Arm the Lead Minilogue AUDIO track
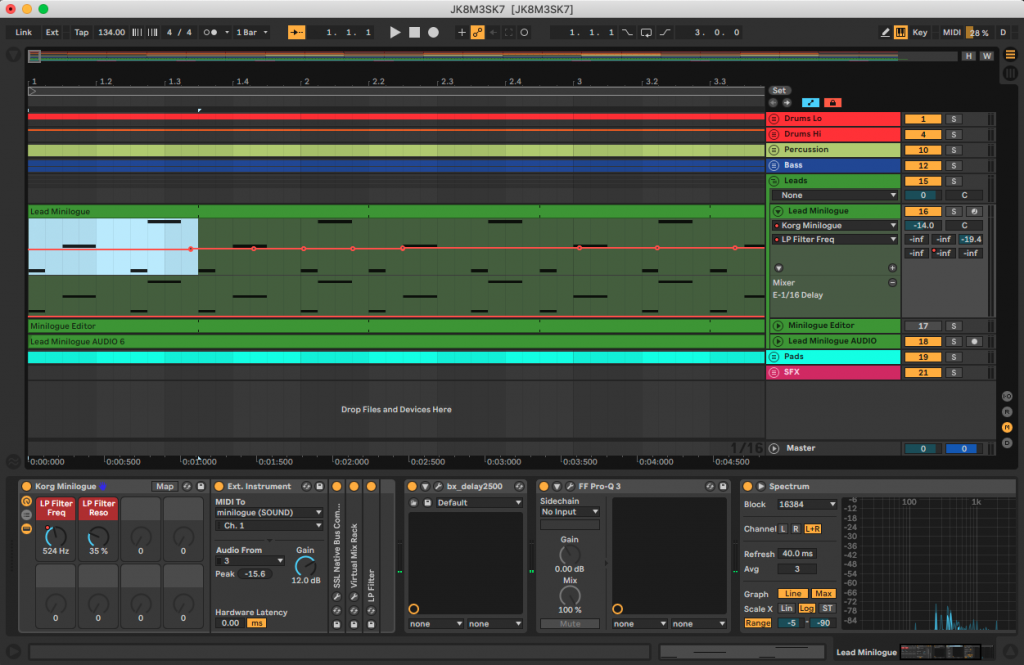 974,341
